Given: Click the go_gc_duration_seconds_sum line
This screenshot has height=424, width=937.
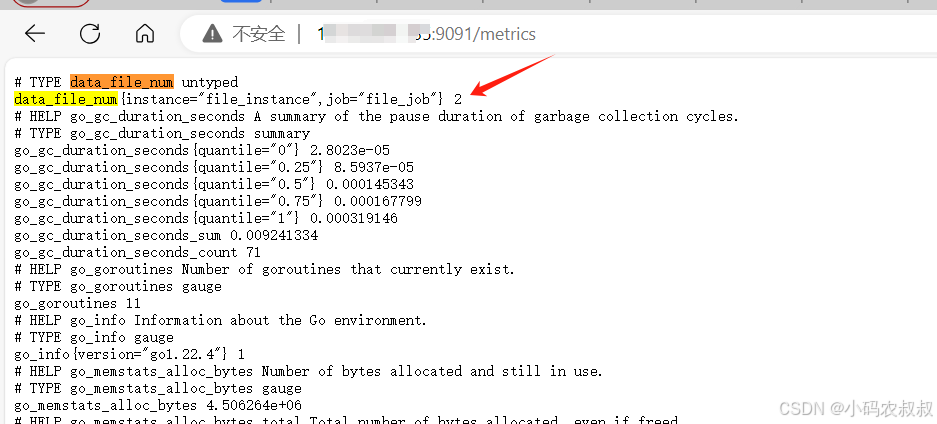Looking at the screenshot, I should (166, 235).
